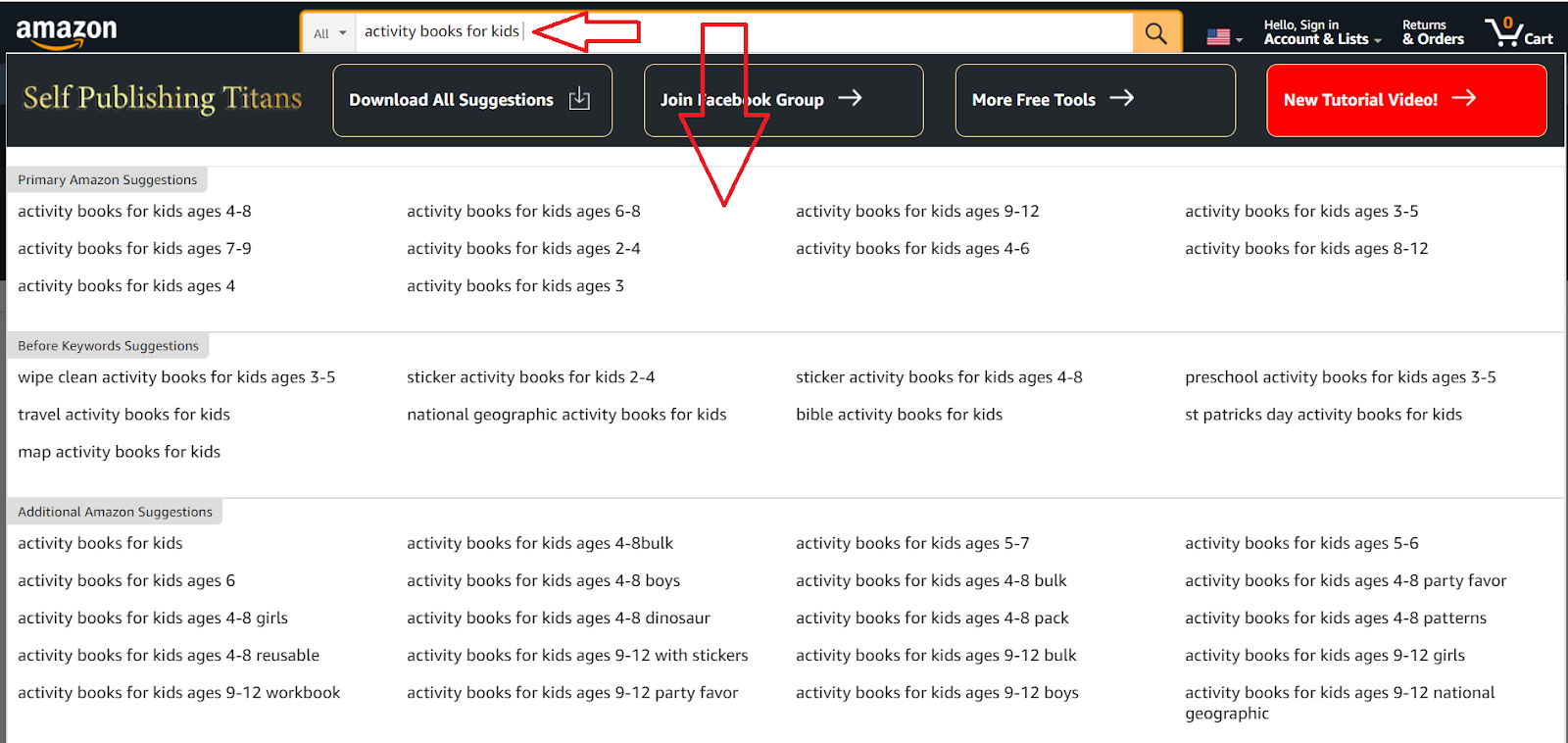
Task: Select 'national geographic activity books for kids'
Action: point(566,415)
